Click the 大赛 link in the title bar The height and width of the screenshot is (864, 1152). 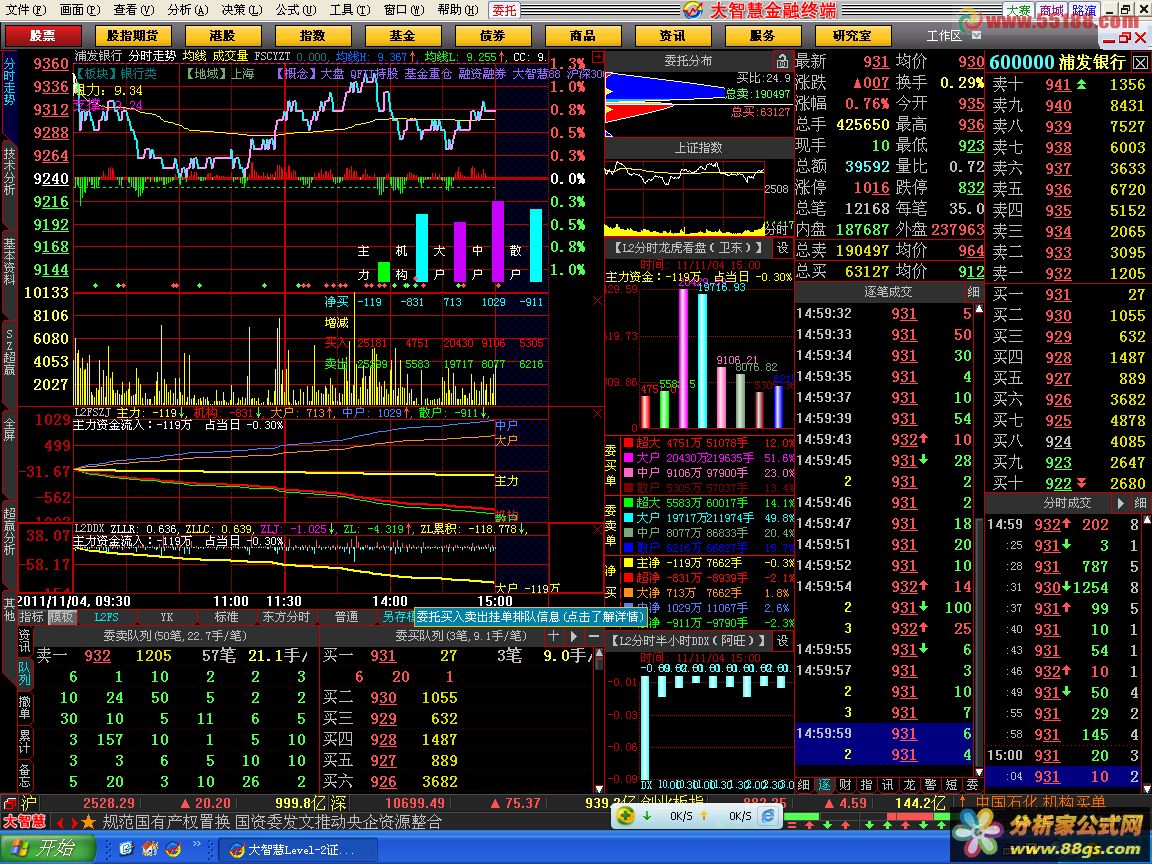(x=1018, y=10)
